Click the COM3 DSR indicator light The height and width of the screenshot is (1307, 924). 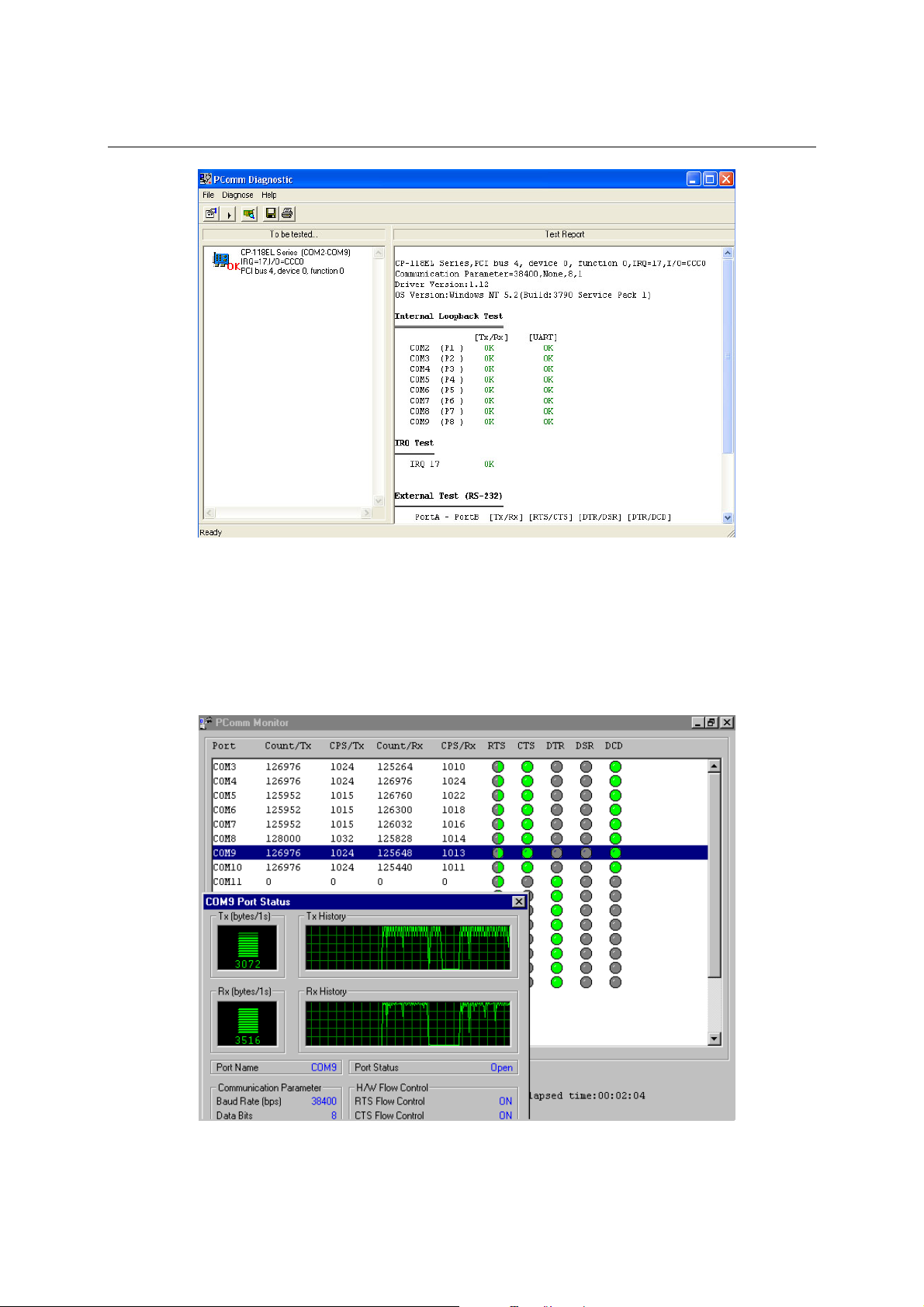(586, 767)
